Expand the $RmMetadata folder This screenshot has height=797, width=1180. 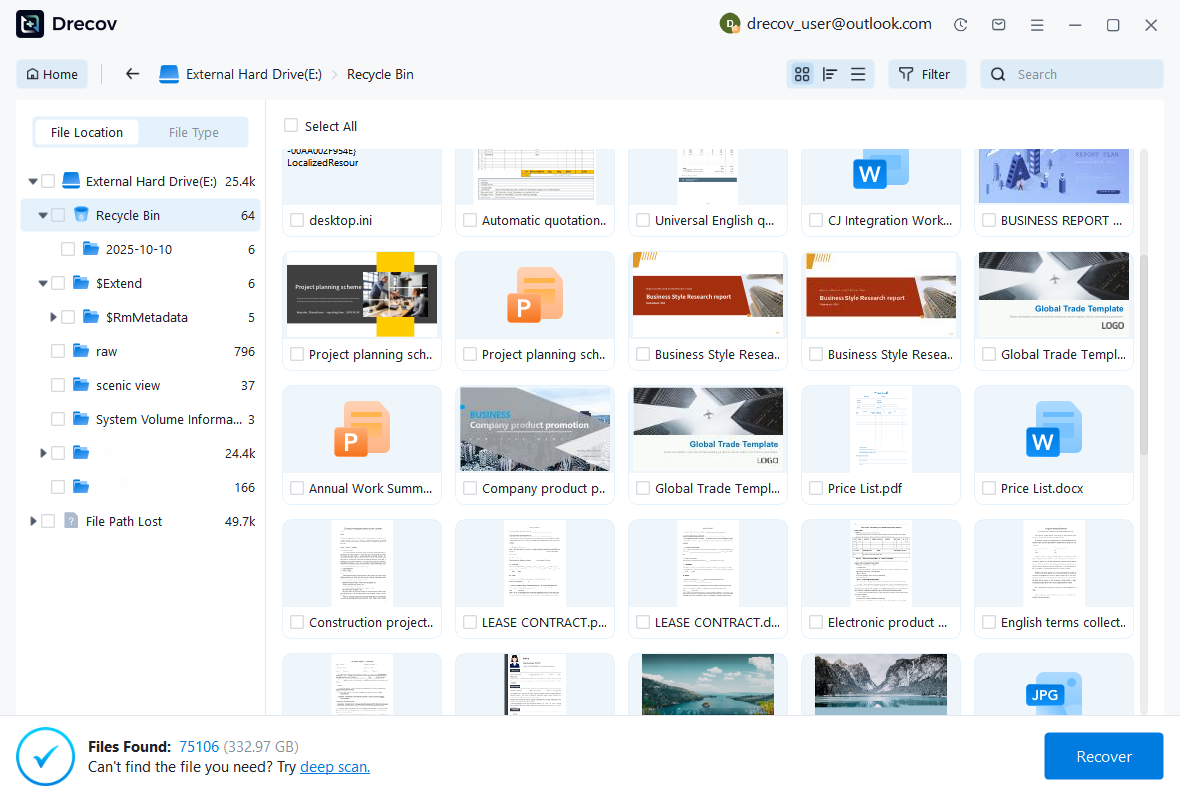53,317
